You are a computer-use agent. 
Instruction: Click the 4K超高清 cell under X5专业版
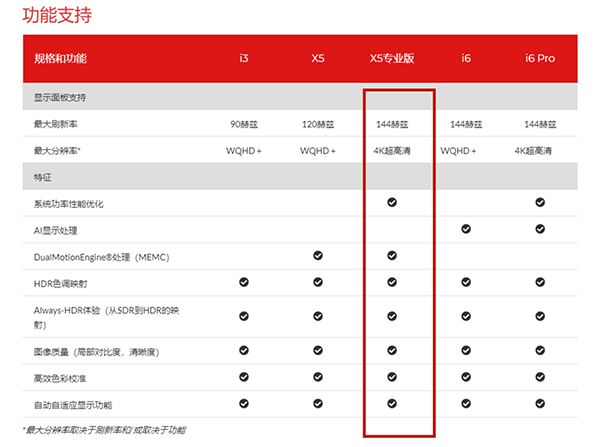[392, 151]
